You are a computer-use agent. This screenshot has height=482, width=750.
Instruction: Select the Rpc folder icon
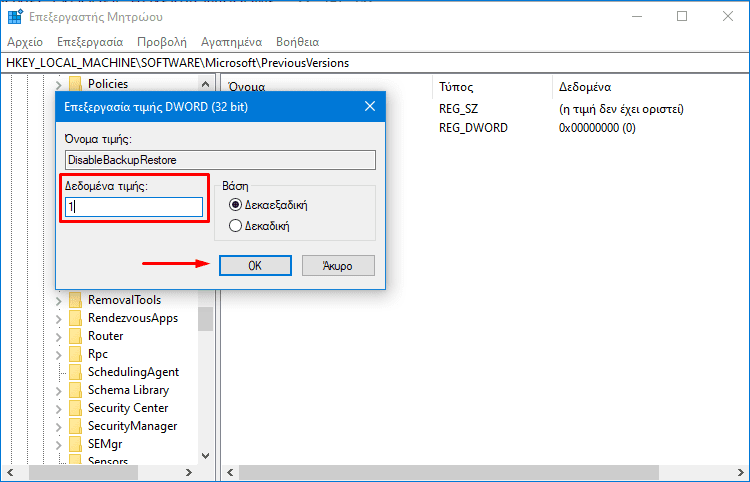click(x=75, y=354)
